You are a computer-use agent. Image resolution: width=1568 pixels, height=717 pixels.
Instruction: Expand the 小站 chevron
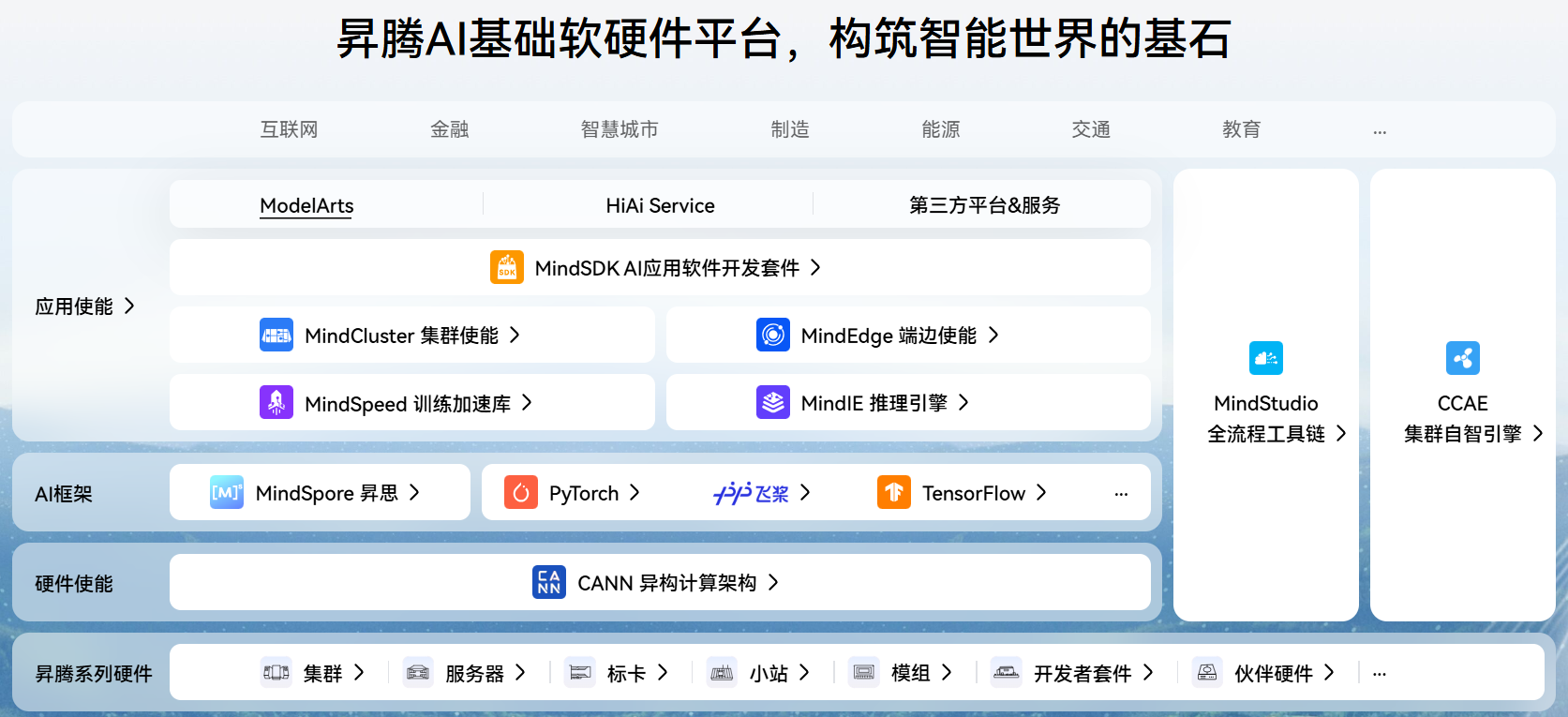click(804, 672)
